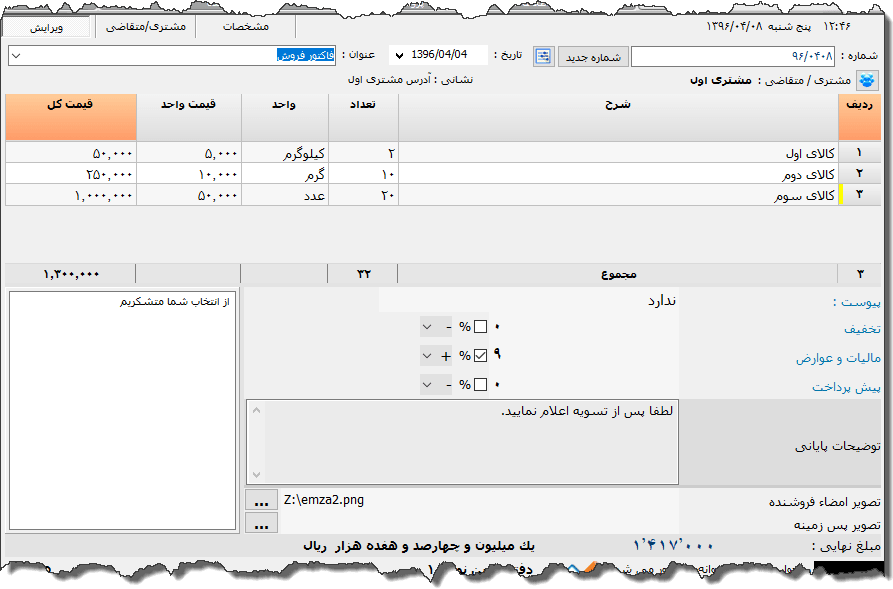
Task: Click the numbering settings icon beside شماره جدید
Action: 542,56
